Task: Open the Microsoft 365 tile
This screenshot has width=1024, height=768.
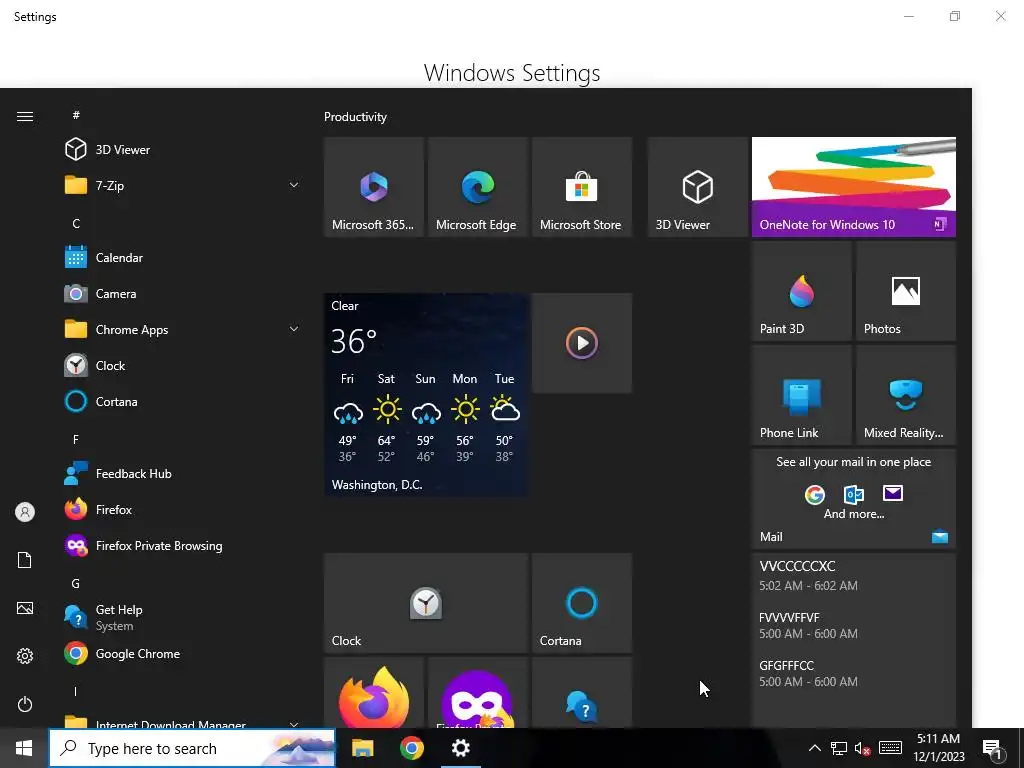Action: click(374, 187)
